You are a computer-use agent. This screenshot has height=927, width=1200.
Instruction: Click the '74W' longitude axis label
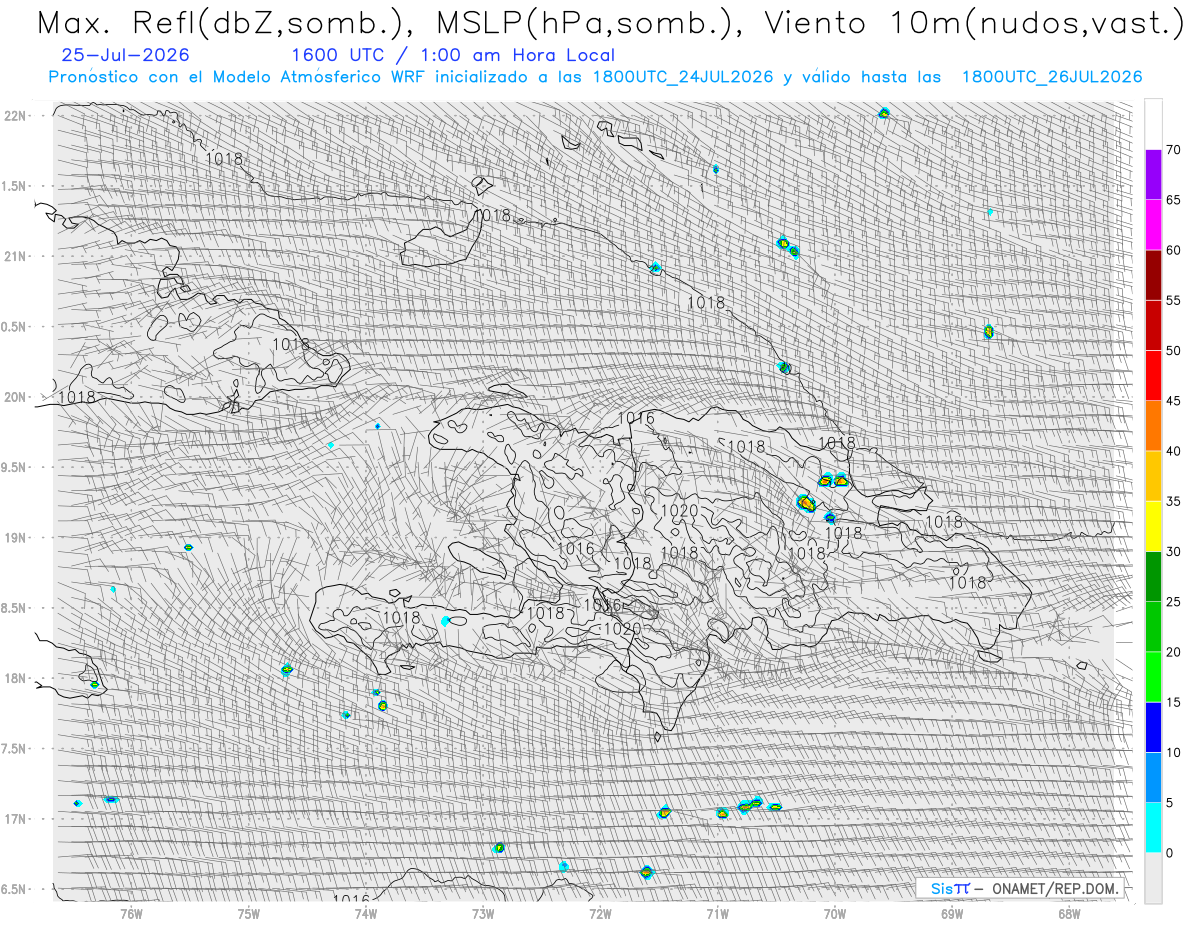coord(366,912)
